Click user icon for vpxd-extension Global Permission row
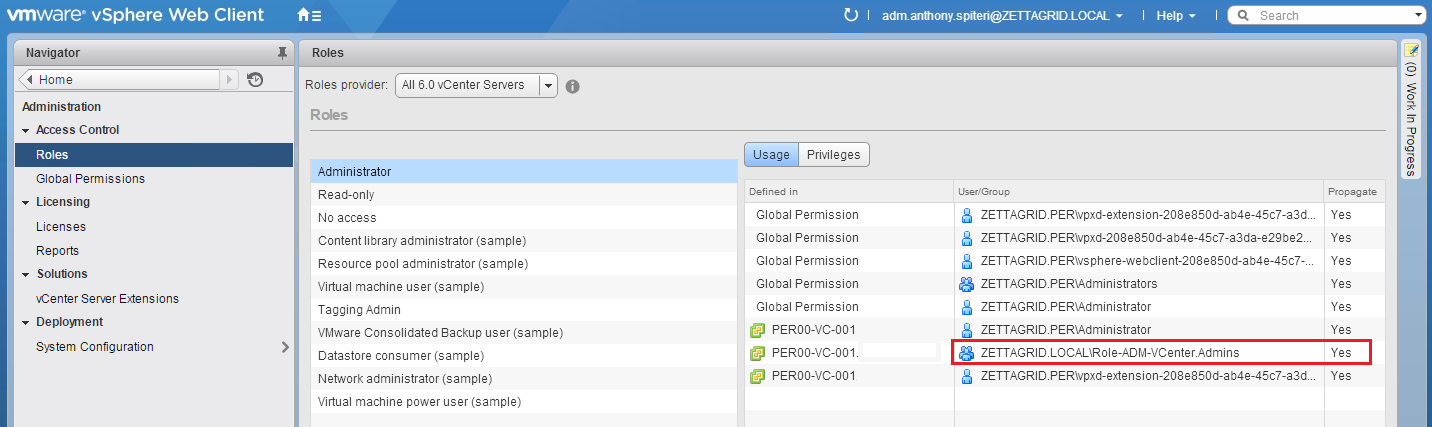Image resolution: width=1432 pixels, height=427 pixels. pos(966,215)
